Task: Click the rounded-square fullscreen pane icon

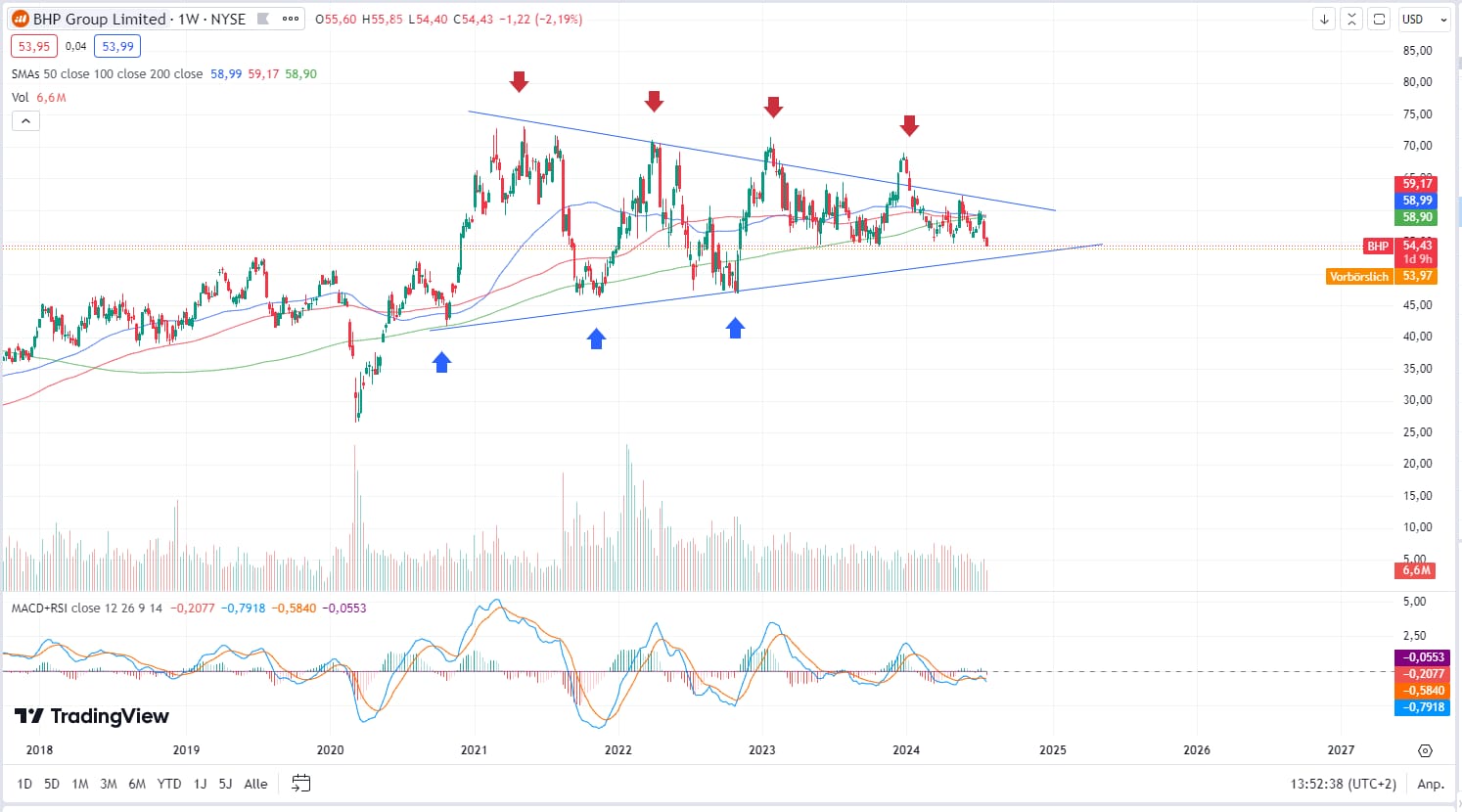Action: tap(1379, 19)
